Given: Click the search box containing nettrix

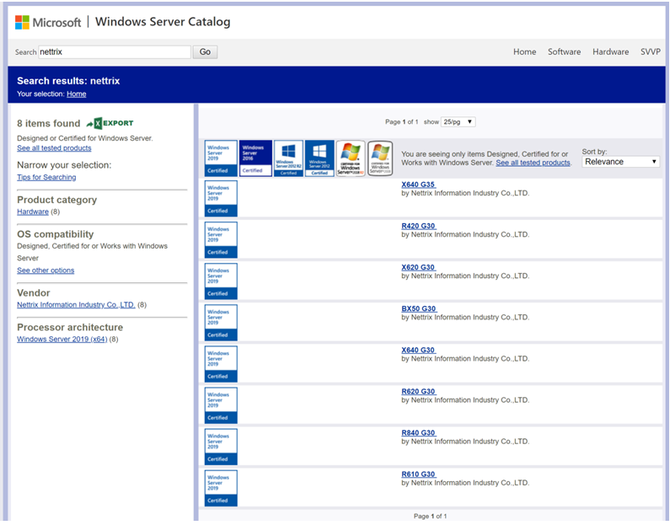Looking at the screenshot, I should coord(114,52).
